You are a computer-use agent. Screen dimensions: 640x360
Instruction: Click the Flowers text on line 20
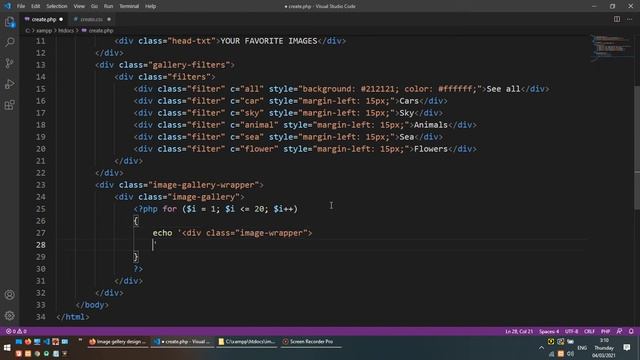point(431,149)
